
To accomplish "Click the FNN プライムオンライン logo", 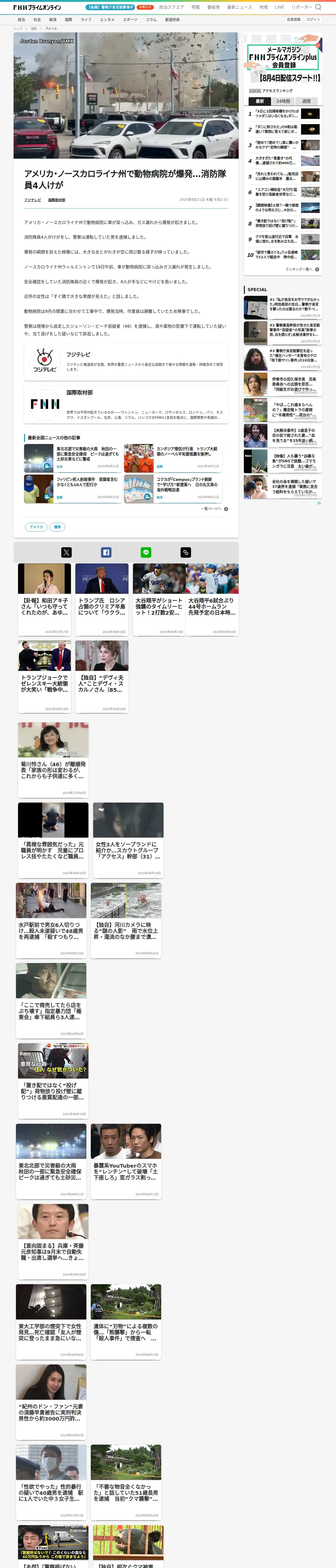I will [x=37, y=7].
